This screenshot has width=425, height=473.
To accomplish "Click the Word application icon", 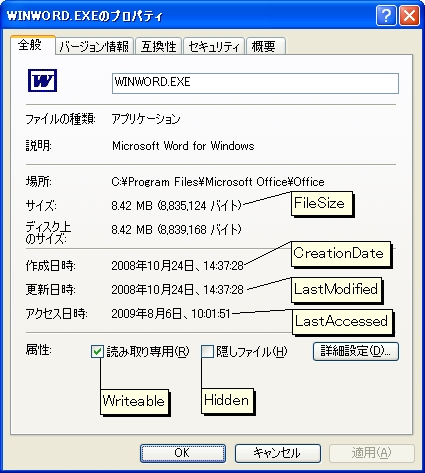I will tap(42, 80).
